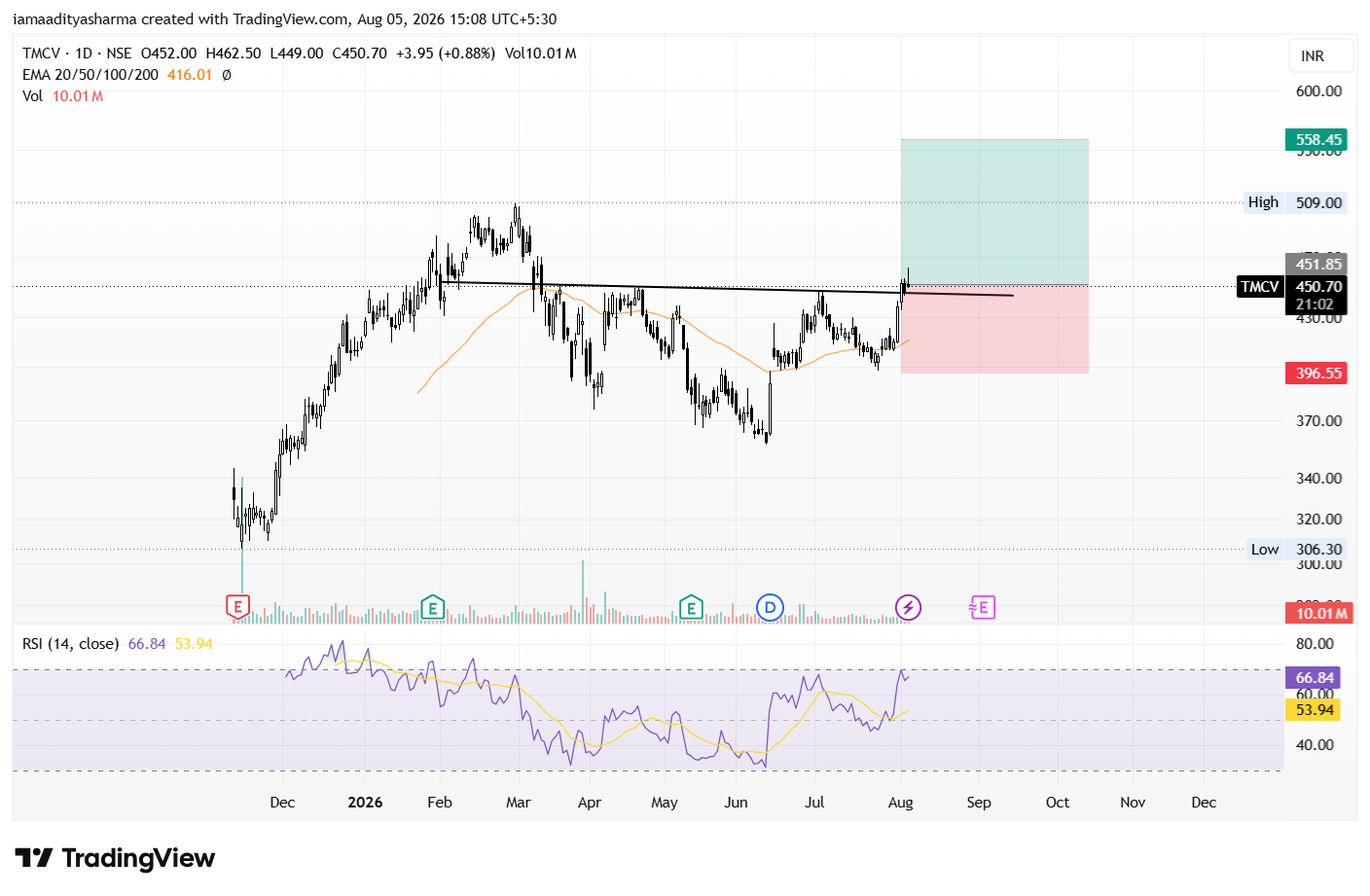Click the Jul label on the time axis
Screen dimensions: 1370x896
[x=814, y=803]
